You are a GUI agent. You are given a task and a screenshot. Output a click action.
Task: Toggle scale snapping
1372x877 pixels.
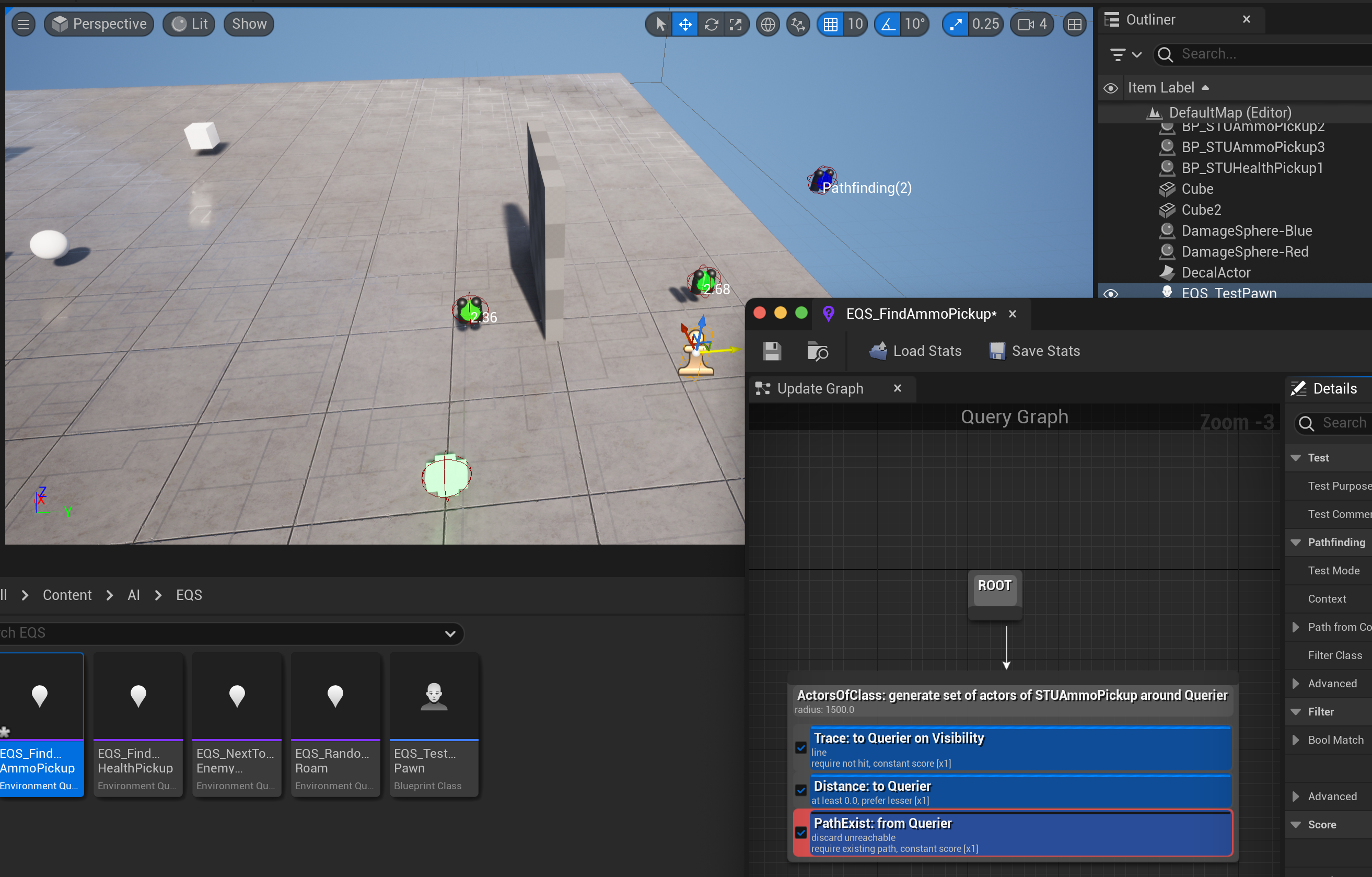click(x=956, y=24)
